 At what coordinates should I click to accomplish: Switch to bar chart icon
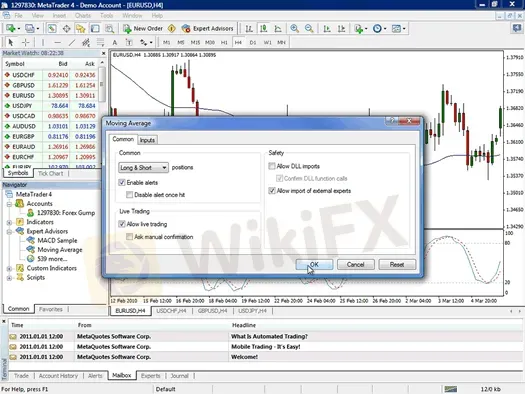[x=249, y=28]
